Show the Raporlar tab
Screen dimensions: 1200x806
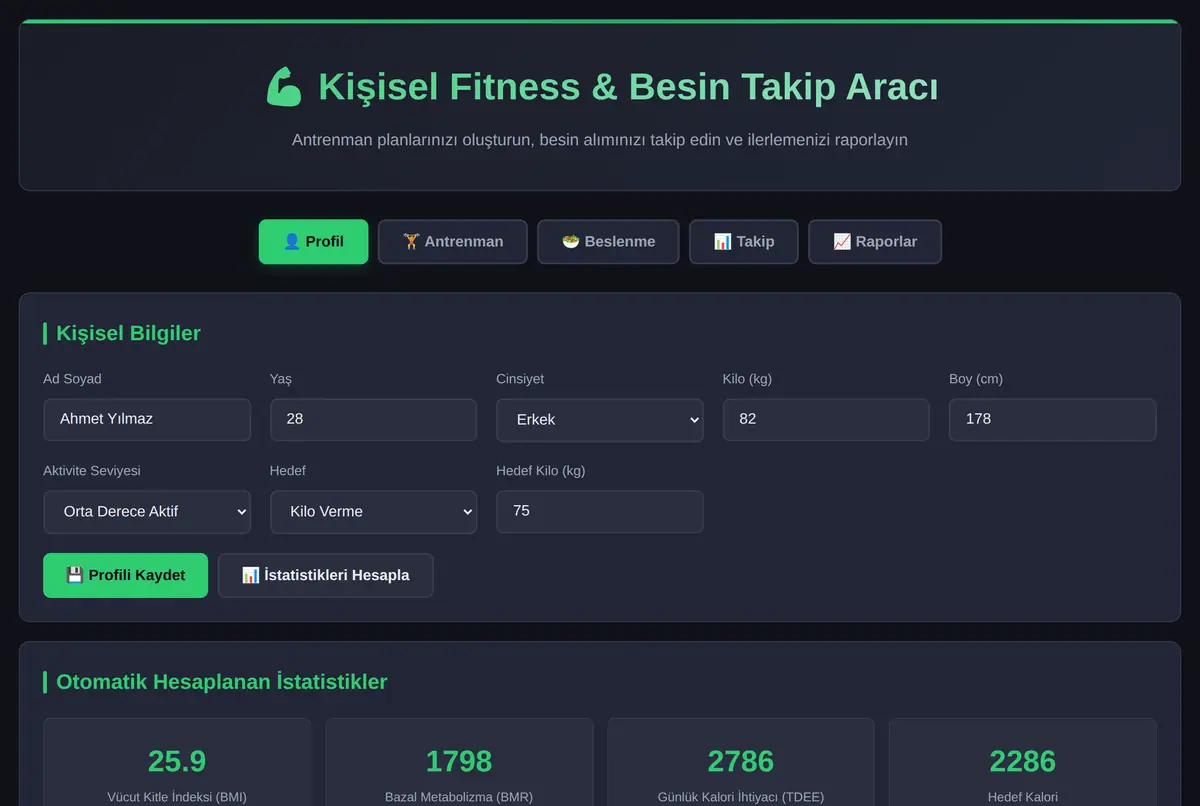pyautogui.click(x=875, y=242)
